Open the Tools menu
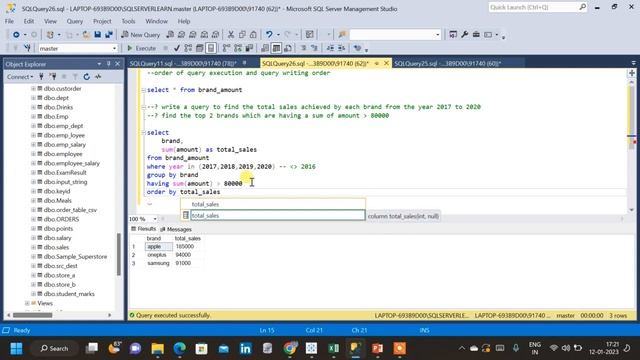This screenshot has height=360, width=640. point(128,21)
